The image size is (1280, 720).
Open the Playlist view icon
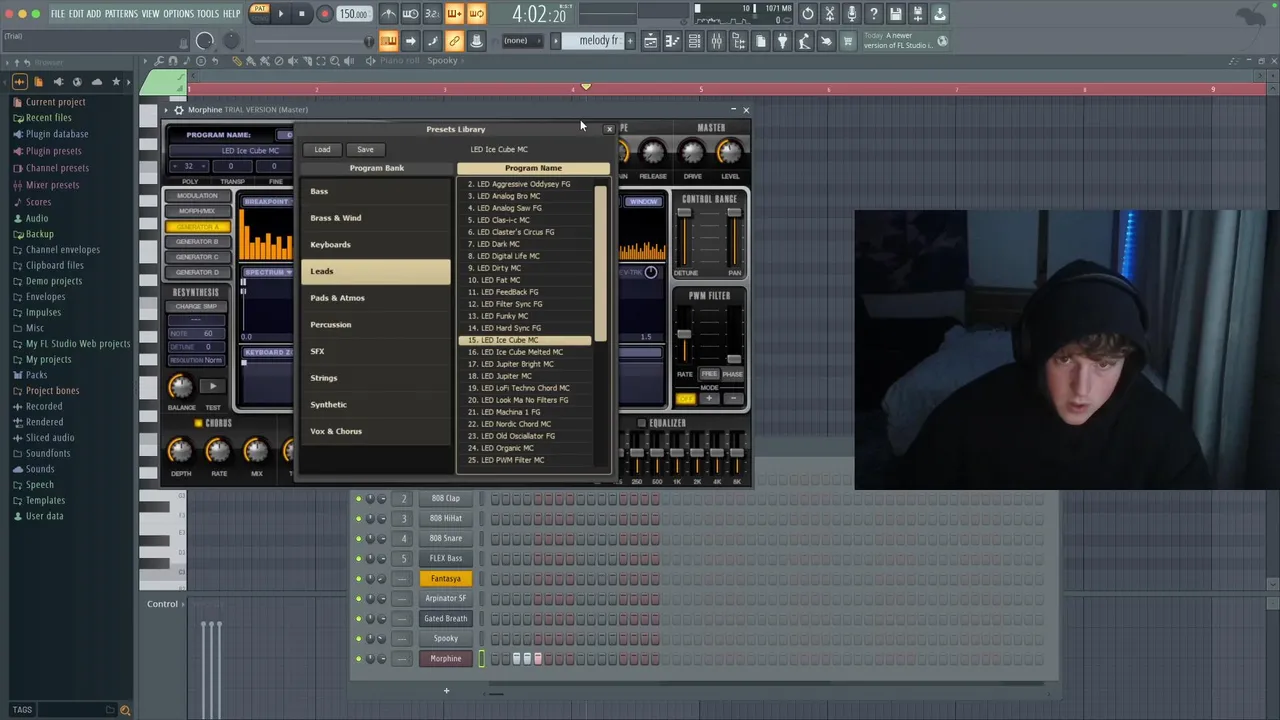(650, 41)
